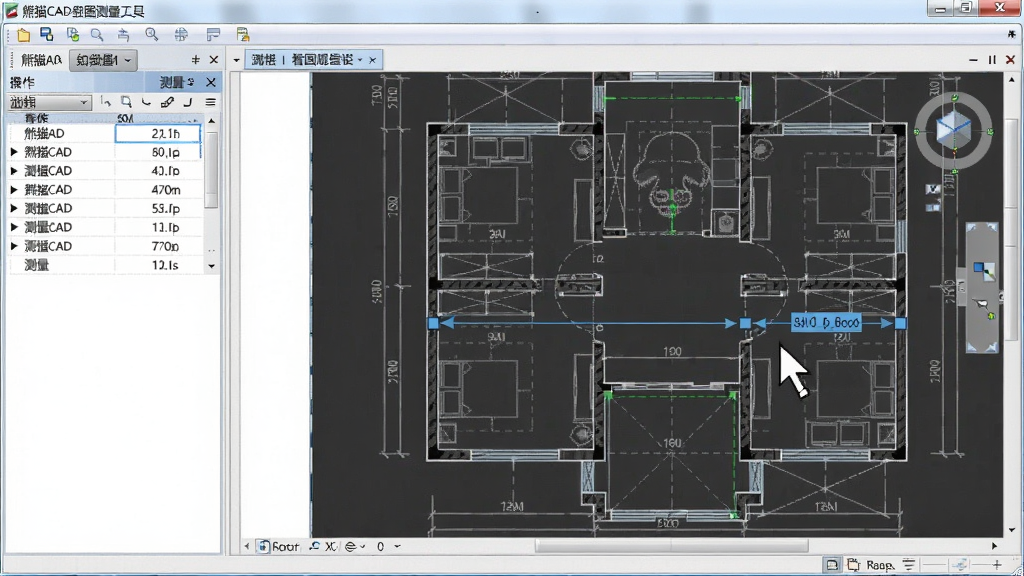The image size is (1024, 576).
Task: Click the left blue handle of dimension line
Action: point(434,323)
